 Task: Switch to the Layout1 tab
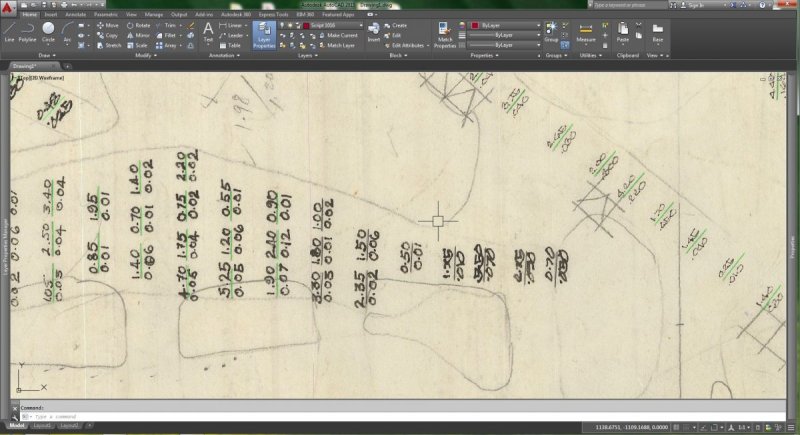[42, 426]
